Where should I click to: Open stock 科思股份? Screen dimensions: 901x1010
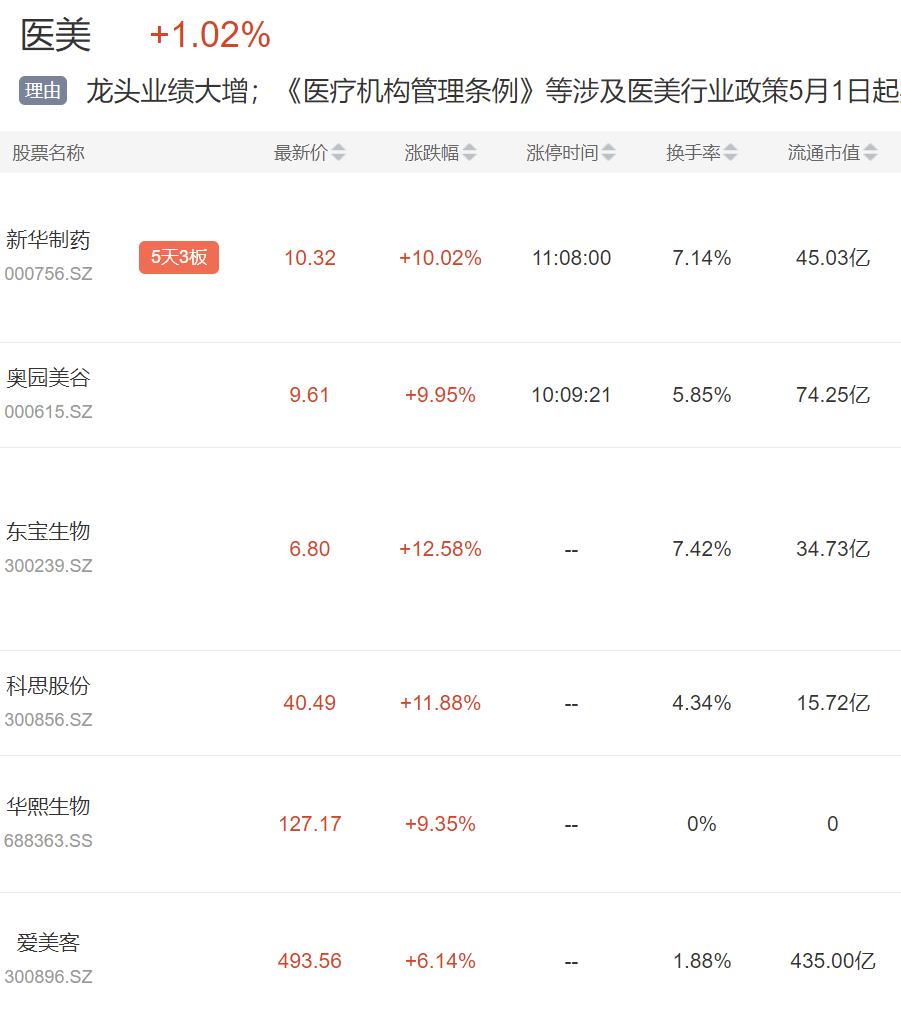(x=48, y=686)
